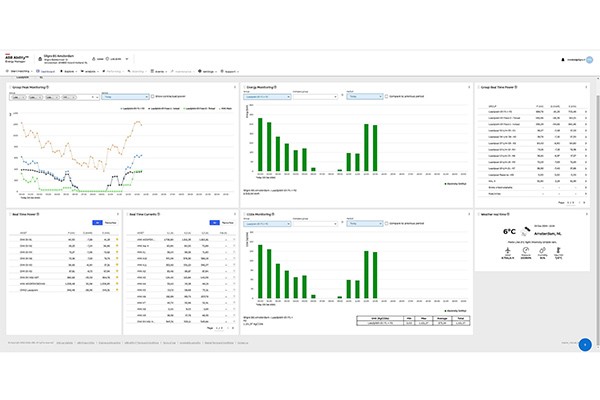Click the ABB Ability Energy Manager logo
Viewport: 600px width, 400px height.
click(21, 59)
